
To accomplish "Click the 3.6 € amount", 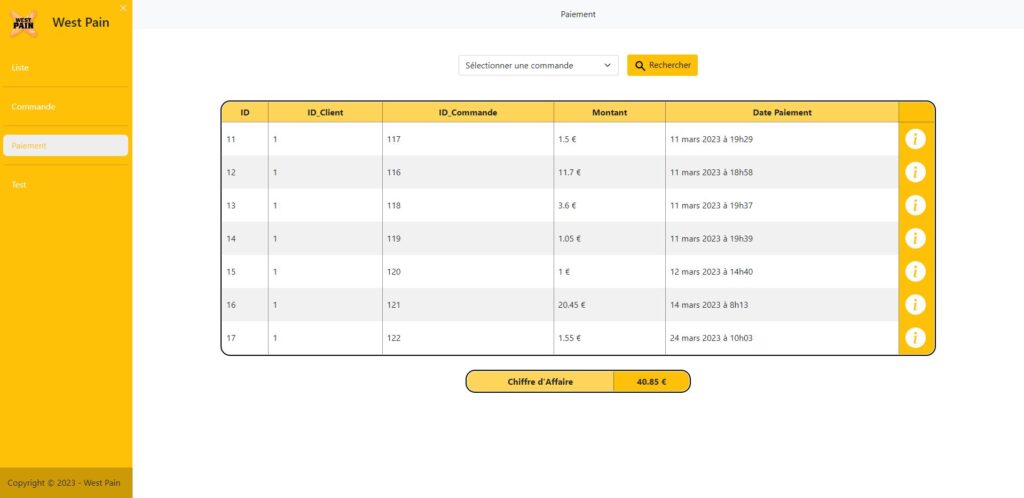I will pyautogui.click(x=567, y=206).
